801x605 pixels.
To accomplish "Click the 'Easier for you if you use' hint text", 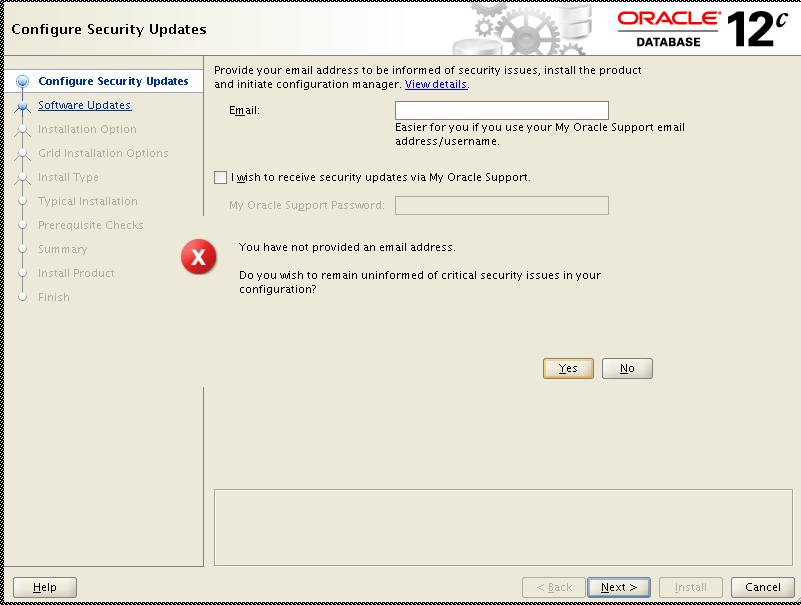I will click(x=540, y=134).
